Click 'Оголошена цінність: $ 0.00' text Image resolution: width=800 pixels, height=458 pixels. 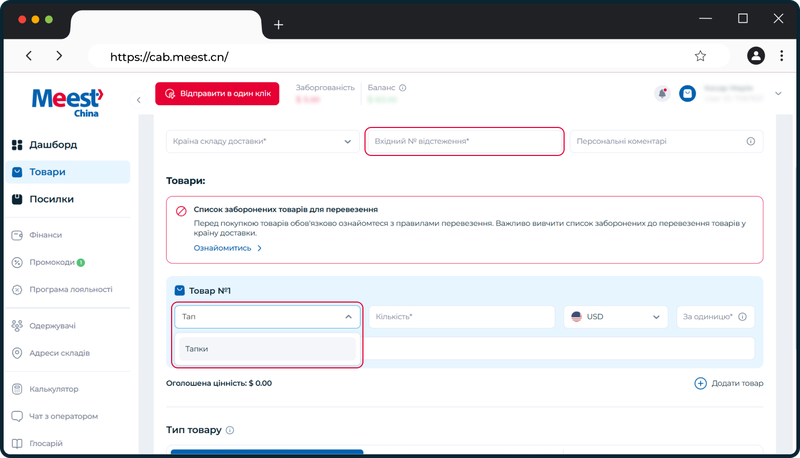(x=219, y=383)
